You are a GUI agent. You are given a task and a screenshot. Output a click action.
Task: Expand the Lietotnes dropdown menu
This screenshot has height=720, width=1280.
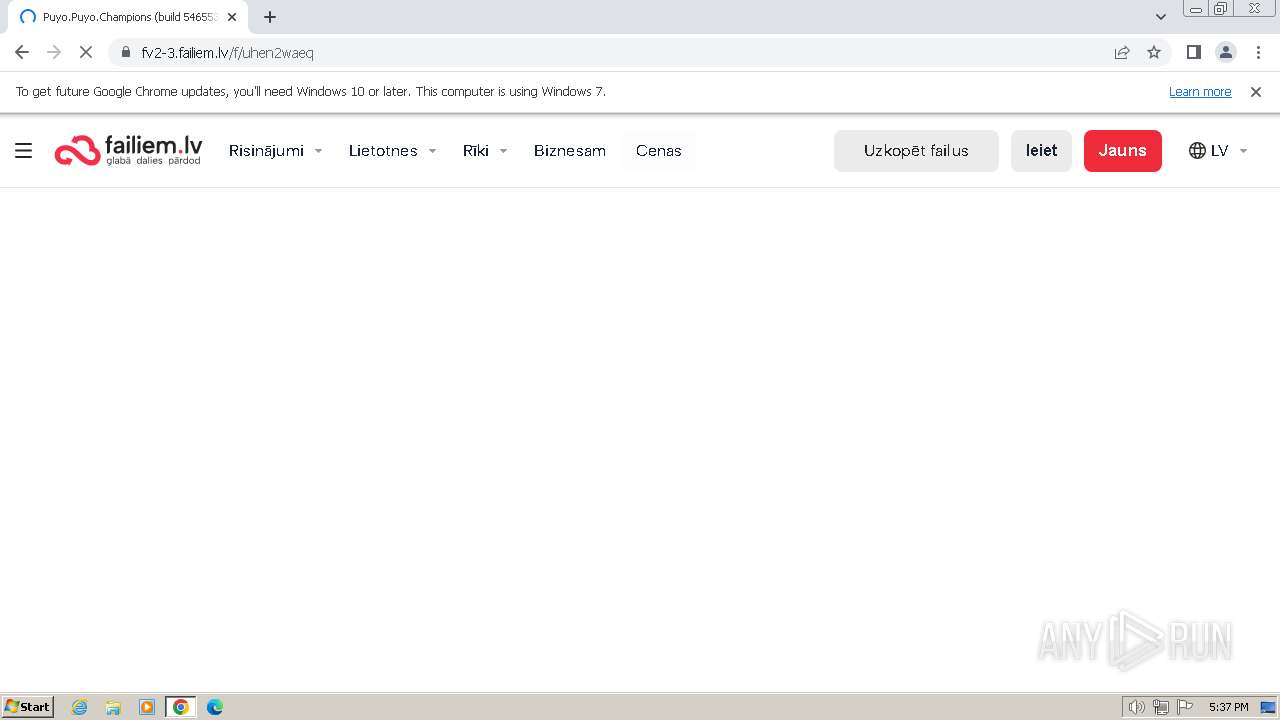pyautogui.click(x=392, y=151)
